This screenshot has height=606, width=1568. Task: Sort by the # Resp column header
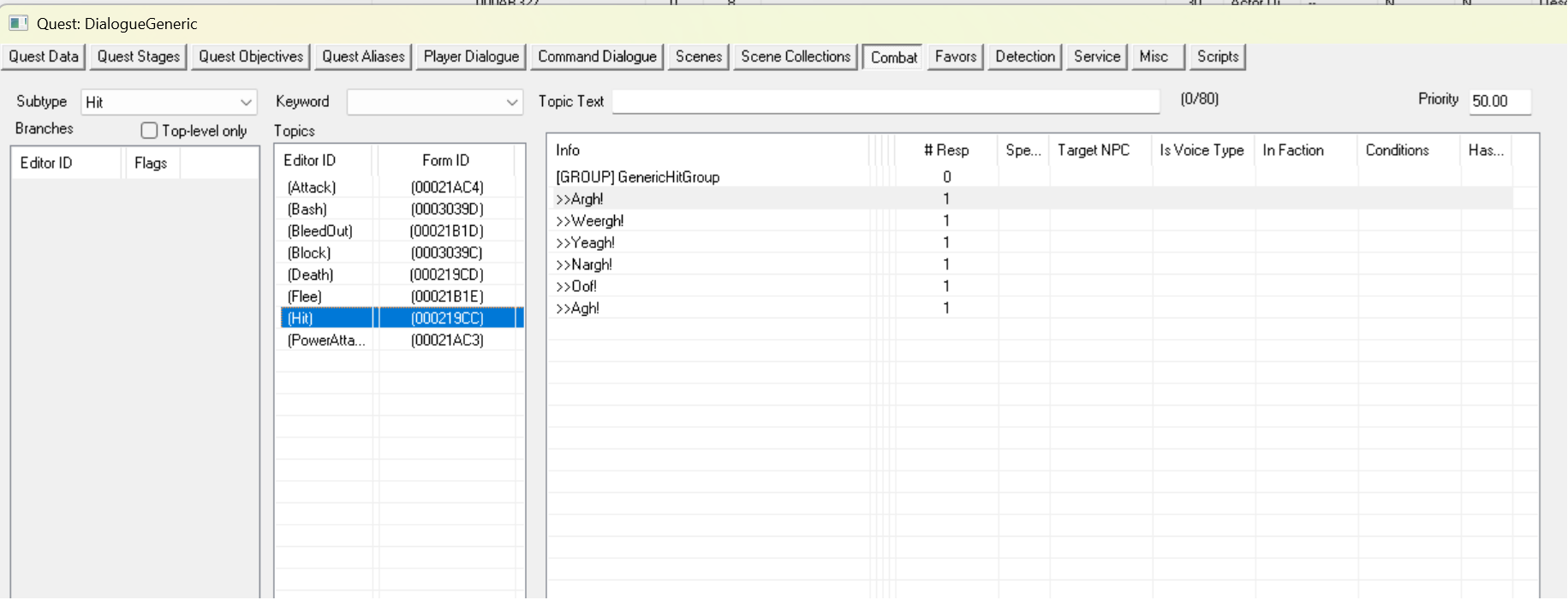tap(945, 151)
